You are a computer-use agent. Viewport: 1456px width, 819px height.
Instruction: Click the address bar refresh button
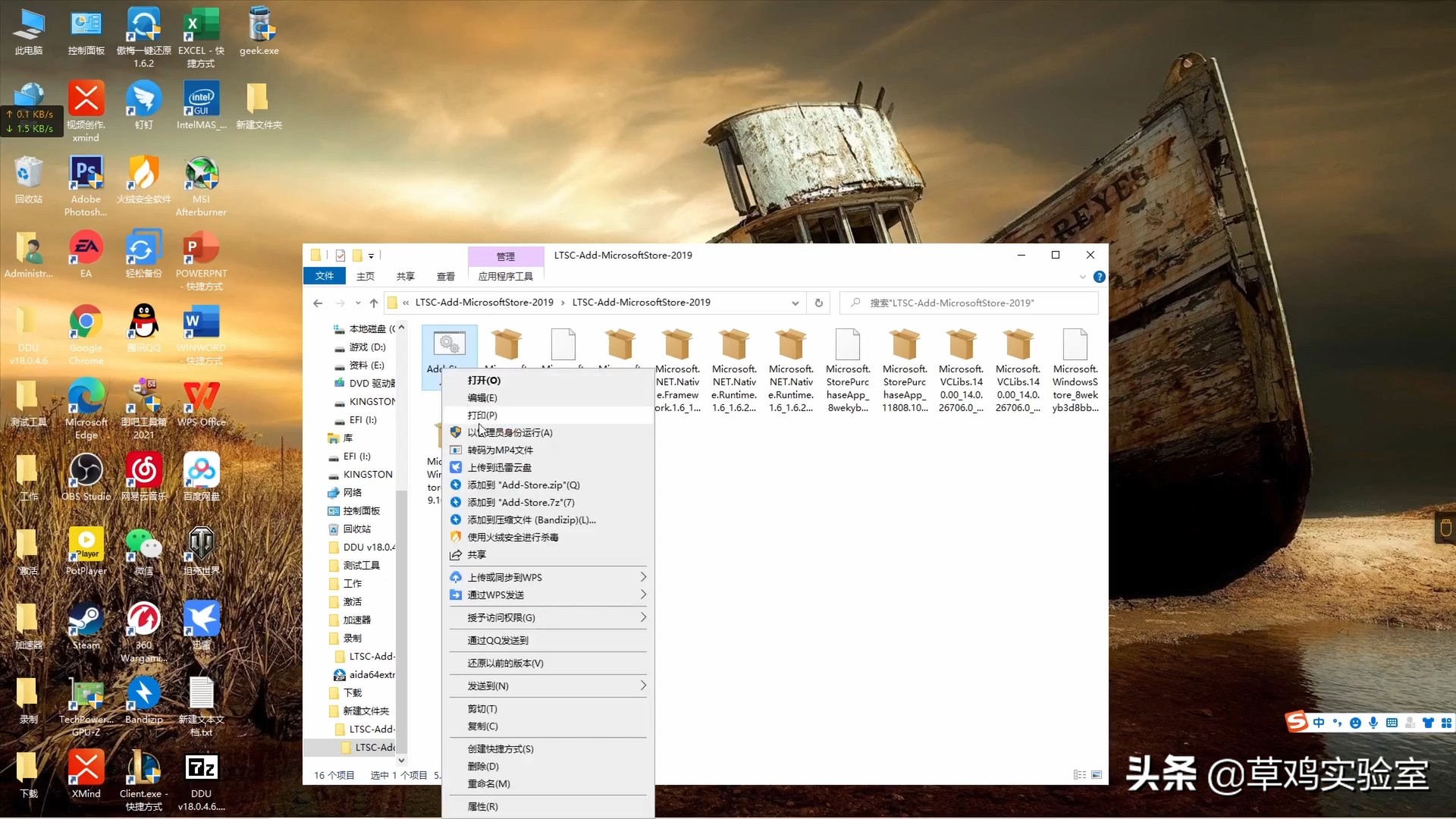tap(818, 303)
